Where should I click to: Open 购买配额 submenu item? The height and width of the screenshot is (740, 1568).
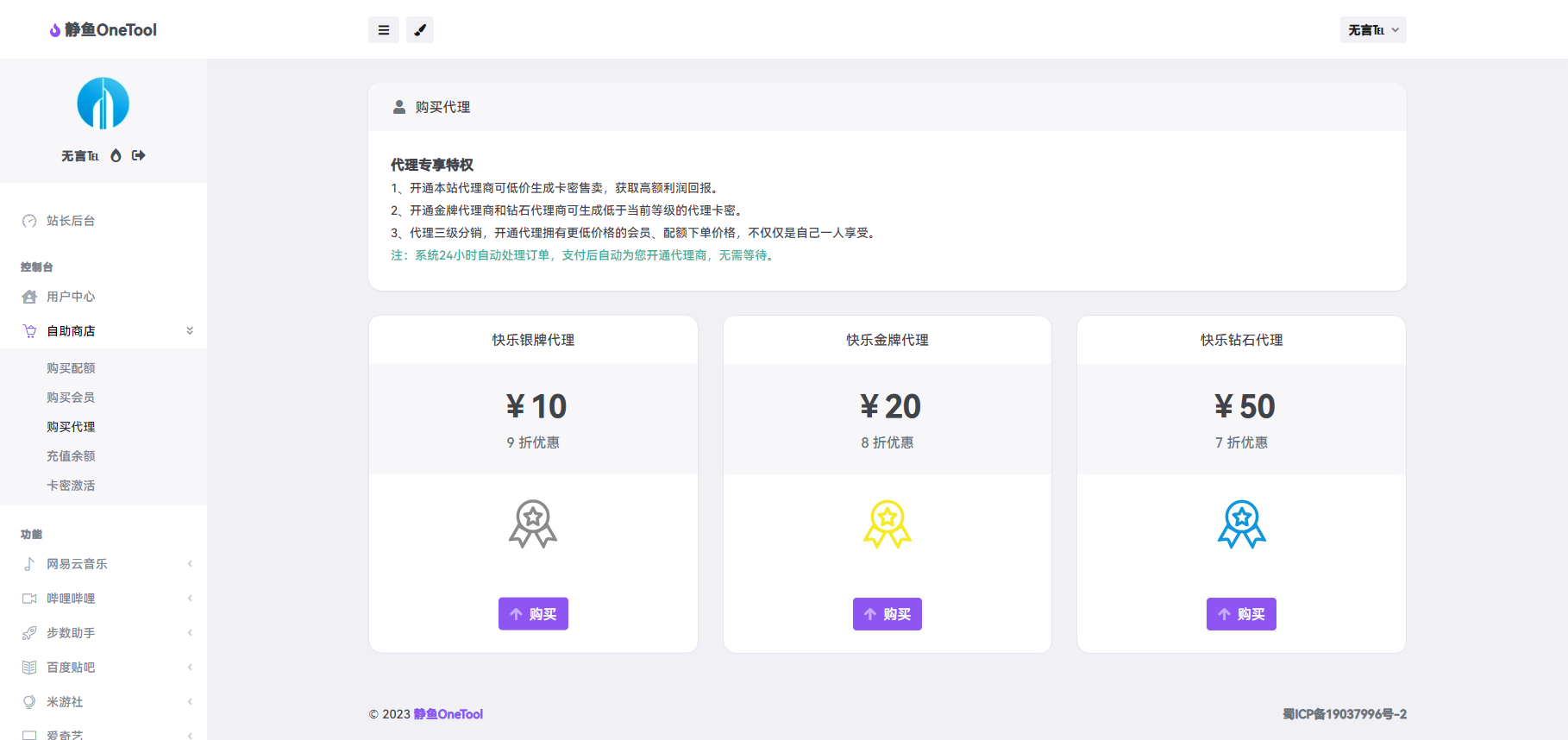click(71, 368)
